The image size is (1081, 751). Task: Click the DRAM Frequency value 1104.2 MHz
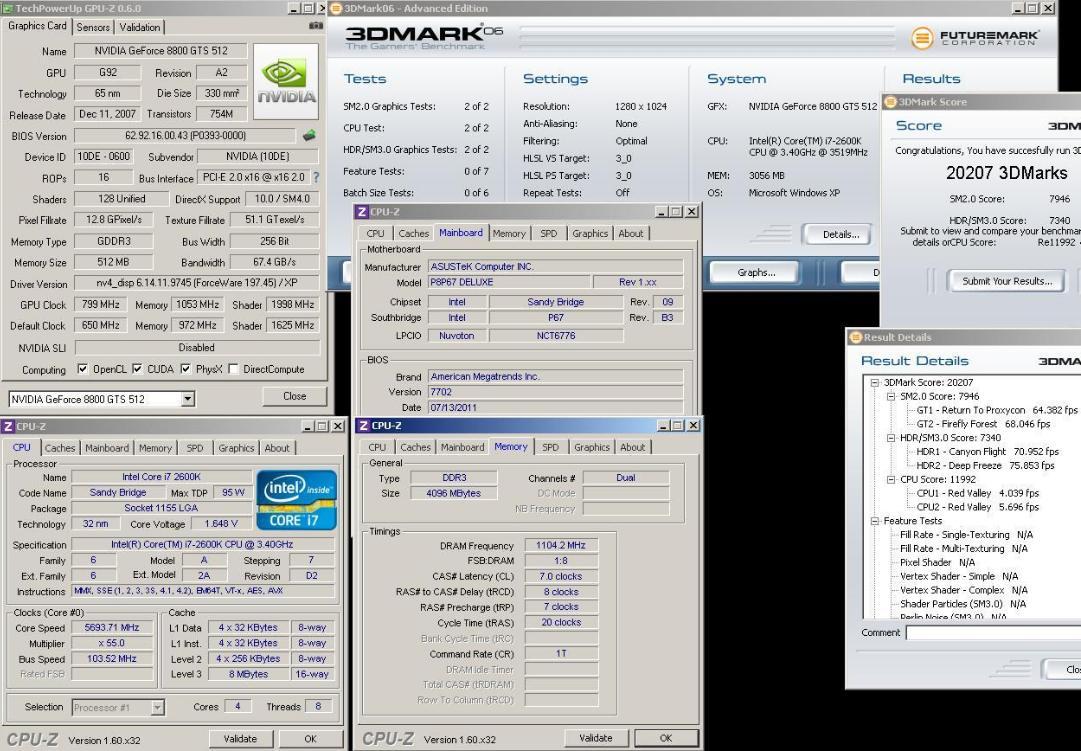pos(561,545)
